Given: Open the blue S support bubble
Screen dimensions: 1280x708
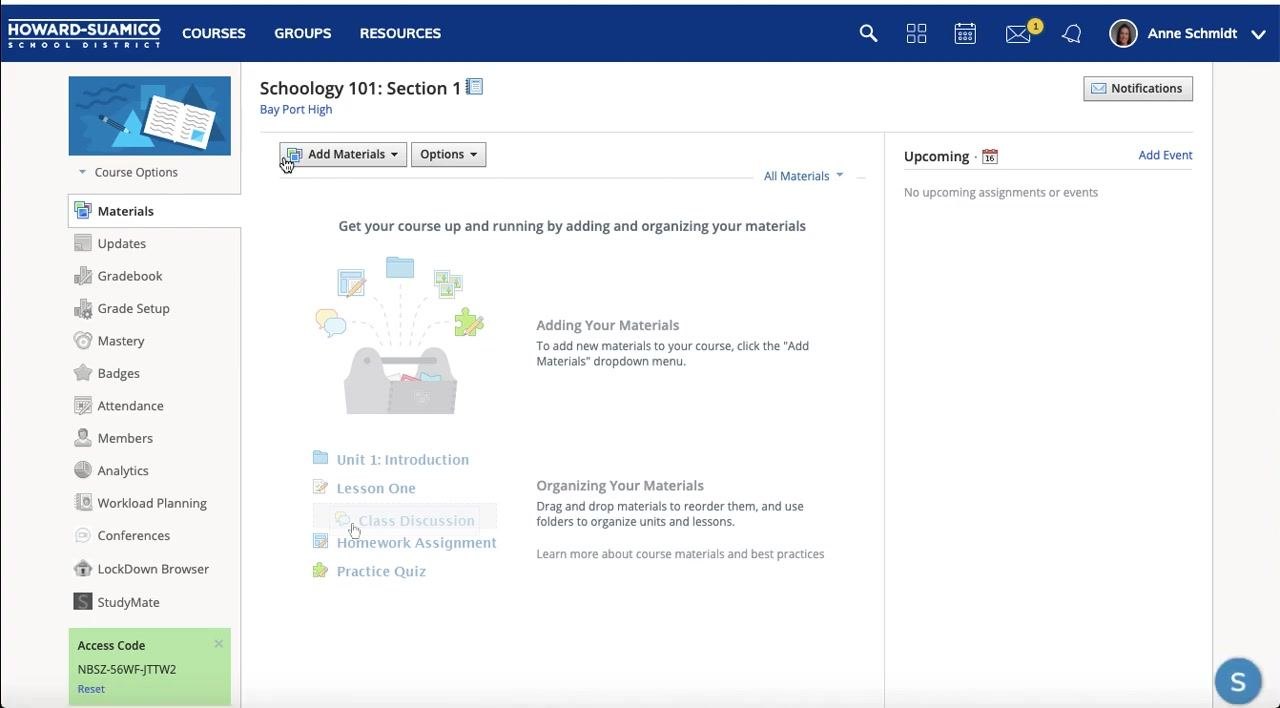Looking at the screenshot, I should point(1238,682).
